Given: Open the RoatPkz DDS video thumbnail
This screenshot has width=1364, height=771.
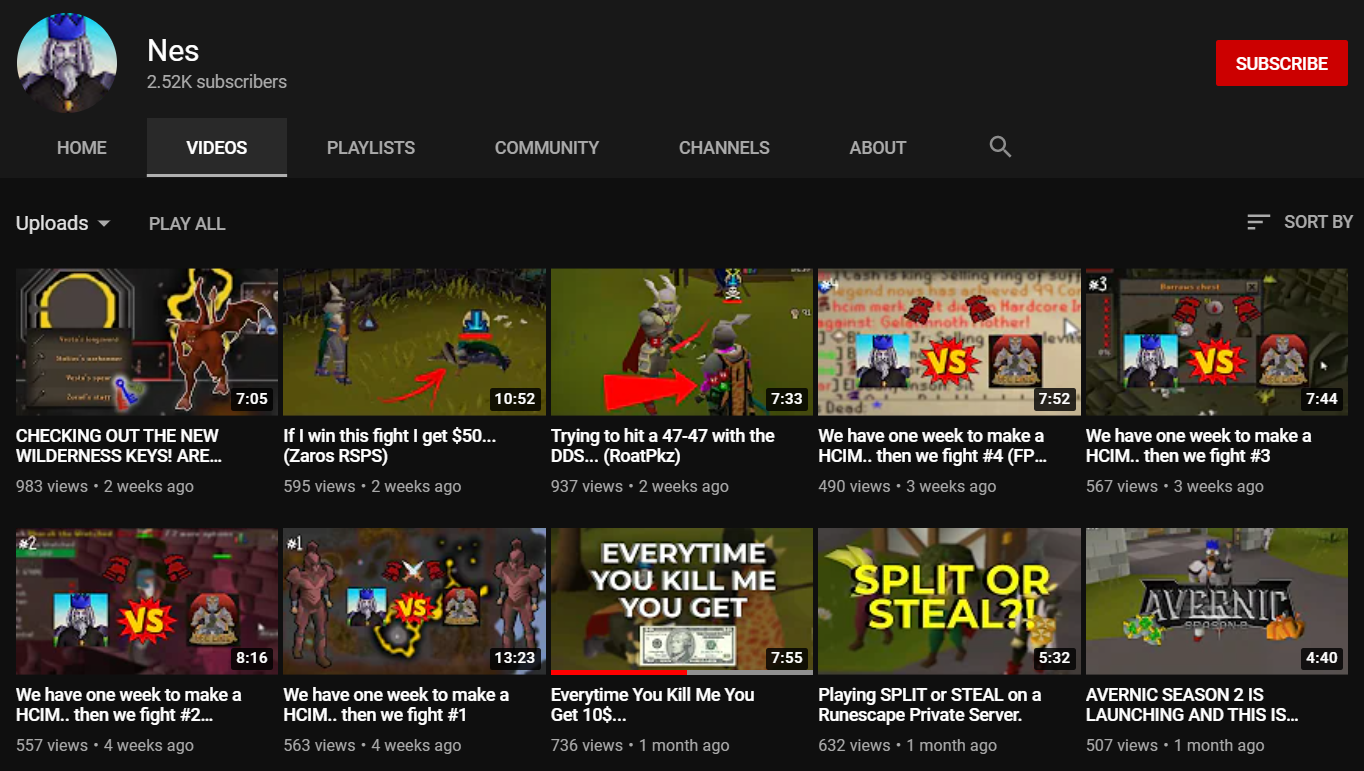Looking at the screenshot, I should tap(682, 342).
